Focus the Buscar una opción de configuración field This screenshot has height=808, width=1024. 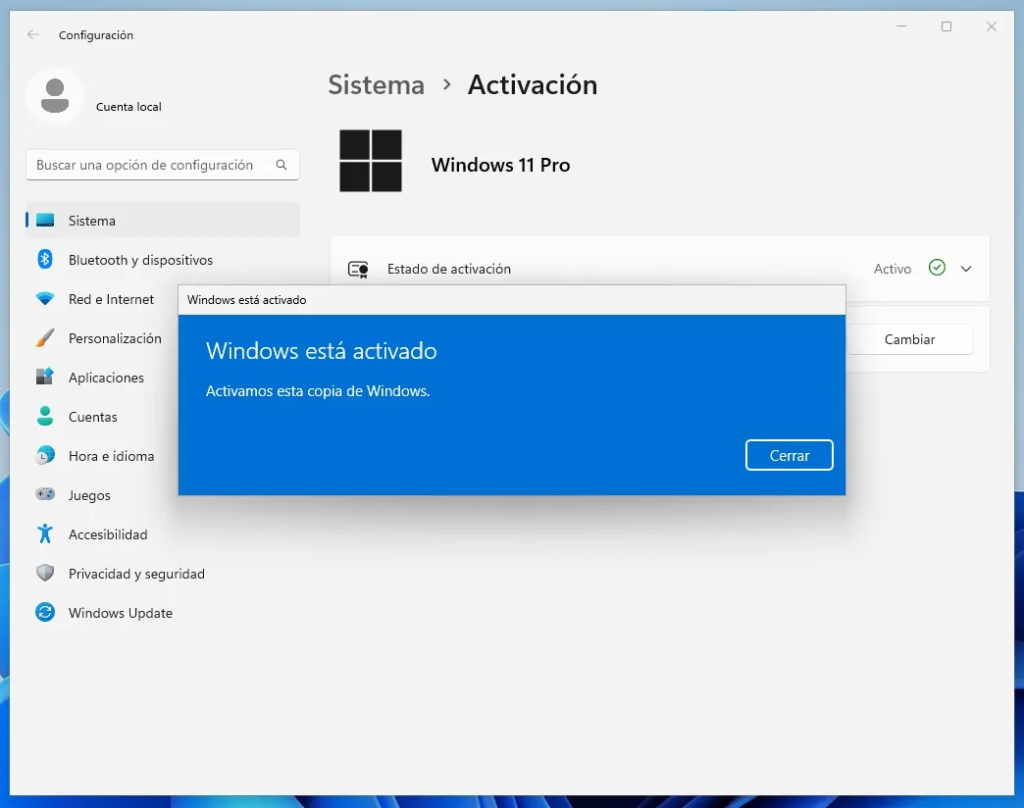[163, 165]
